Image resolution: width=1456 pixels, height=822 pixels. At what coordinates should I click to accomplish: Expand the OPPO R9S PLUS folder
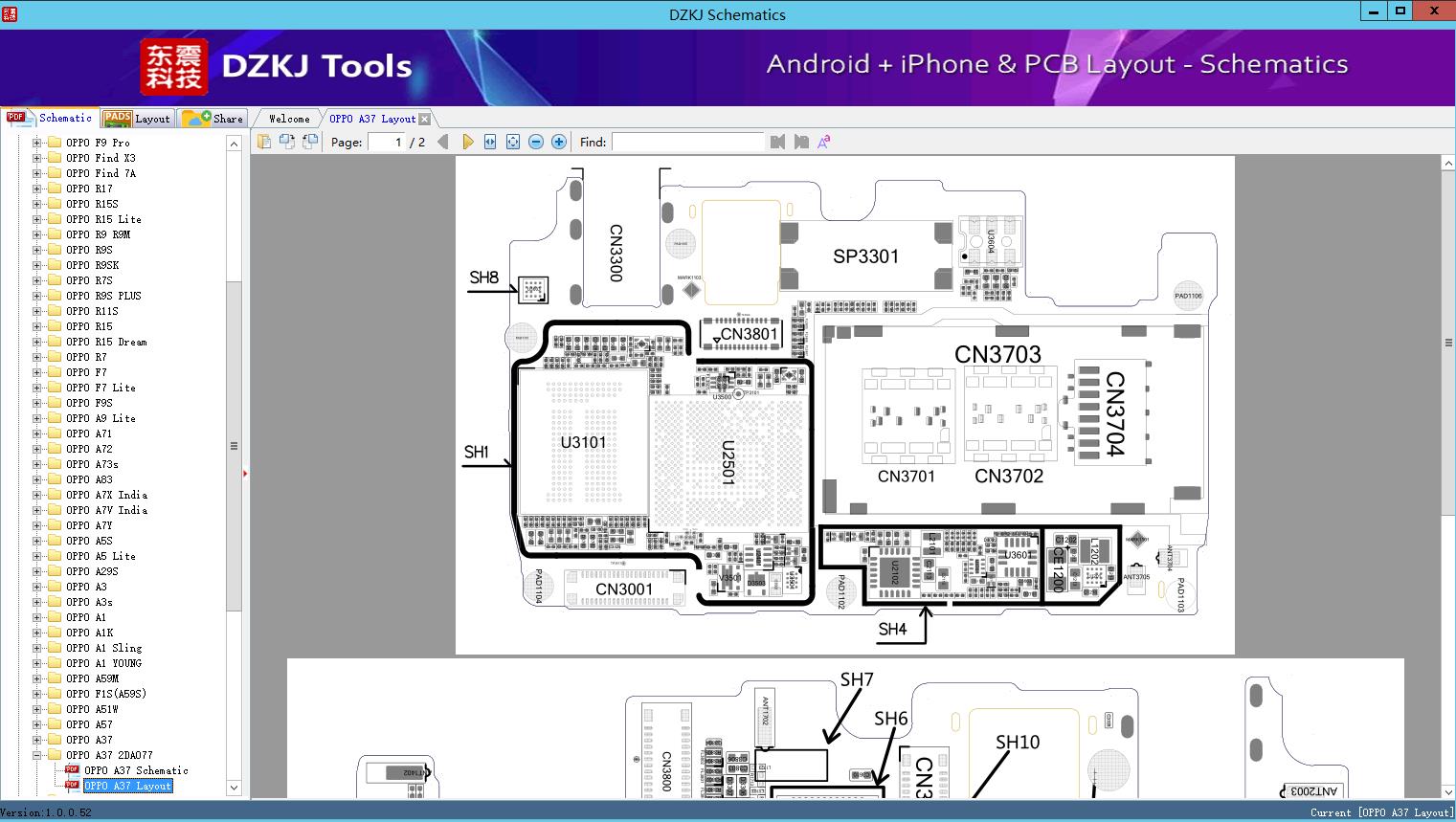36,296
